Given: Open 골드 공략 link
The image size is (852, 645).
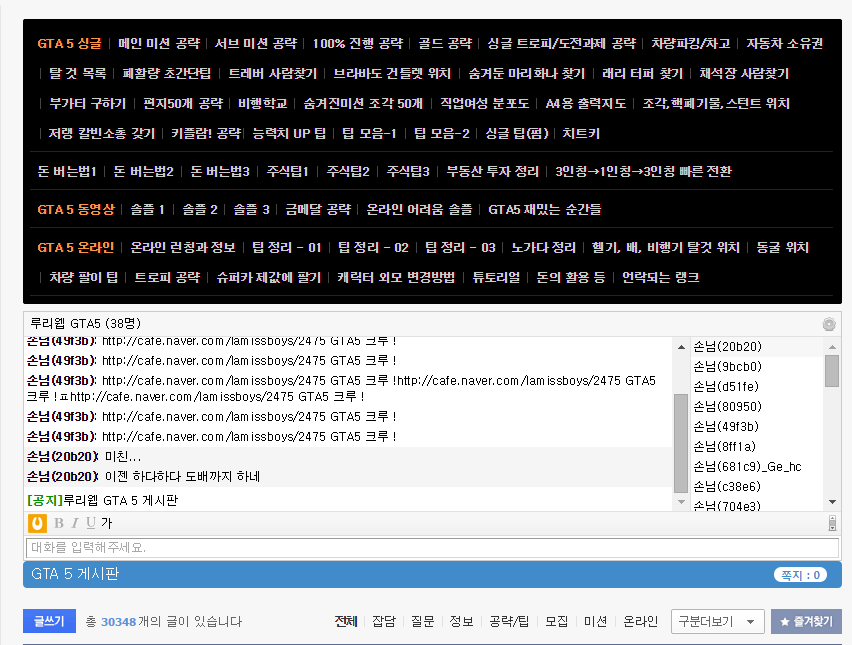Looking at the screenshot, I should (445, 43).
